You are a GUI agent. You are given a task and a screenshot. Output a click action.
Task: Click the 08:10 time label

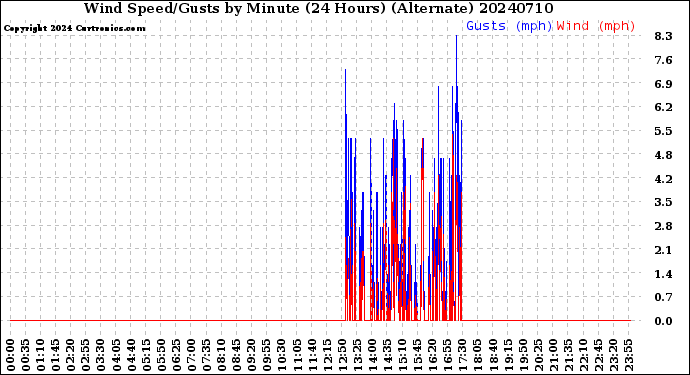[x=222, y=355]
